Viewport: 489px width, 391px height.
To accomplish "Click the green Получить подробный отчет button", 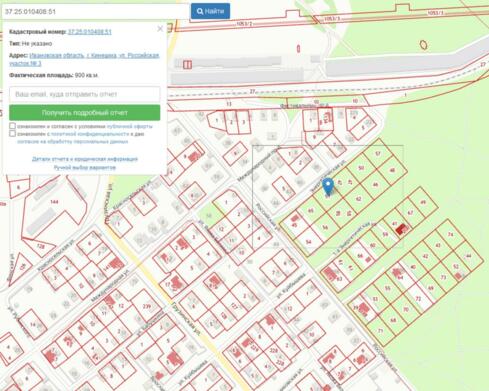I will tap(85, 113).
